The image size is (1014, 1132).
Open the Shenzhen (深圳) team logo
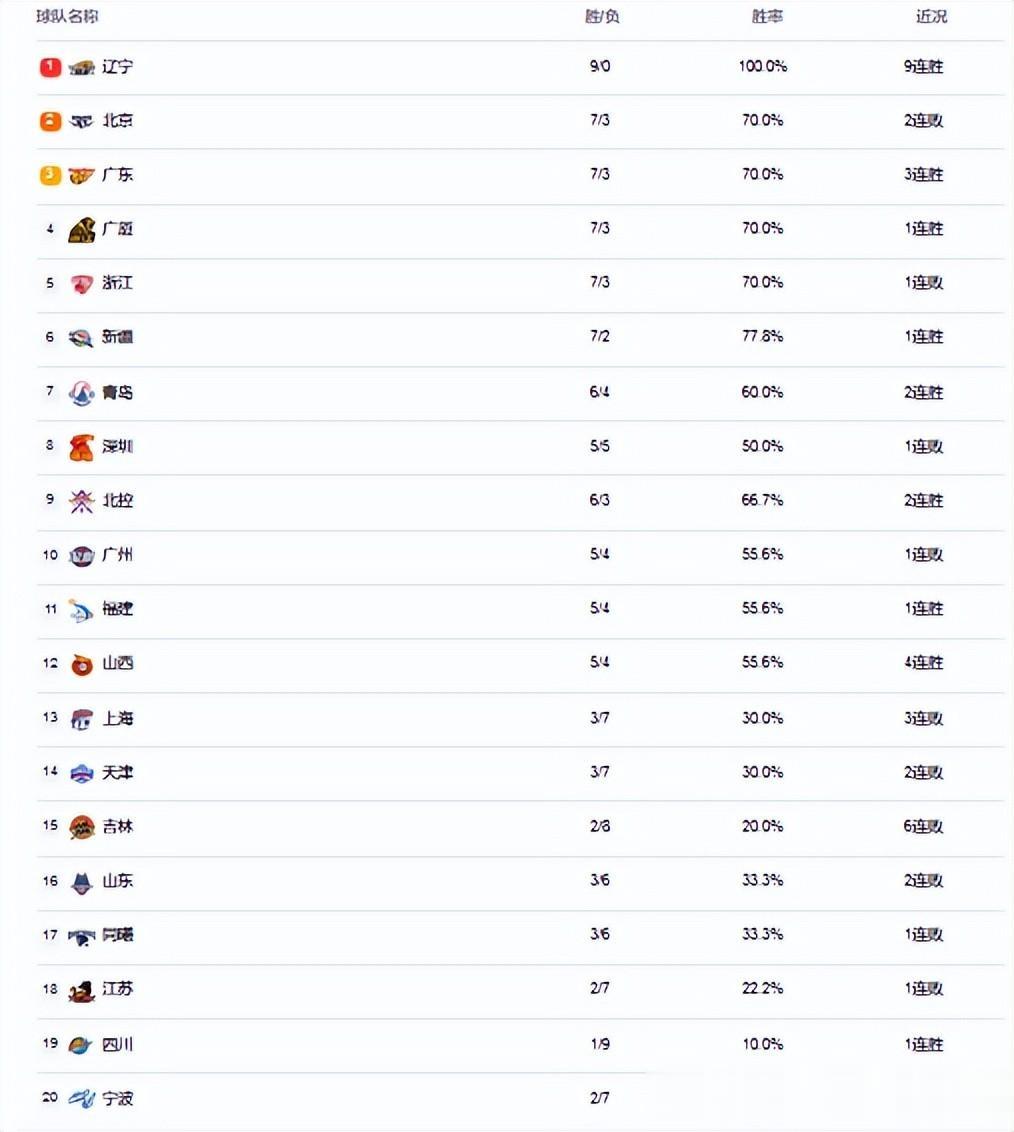pos(82,447)
